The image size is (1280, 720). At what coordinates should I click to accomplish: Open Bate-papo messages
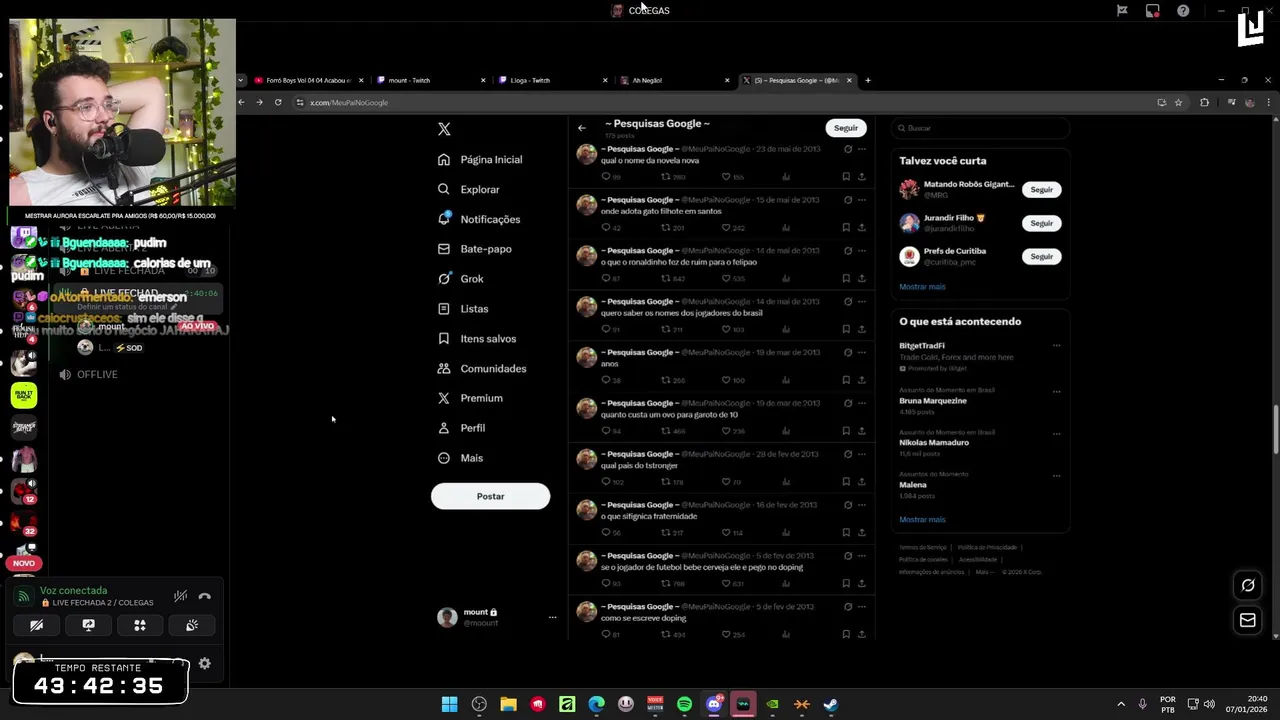pyautogui.click(x=474, y=249)
